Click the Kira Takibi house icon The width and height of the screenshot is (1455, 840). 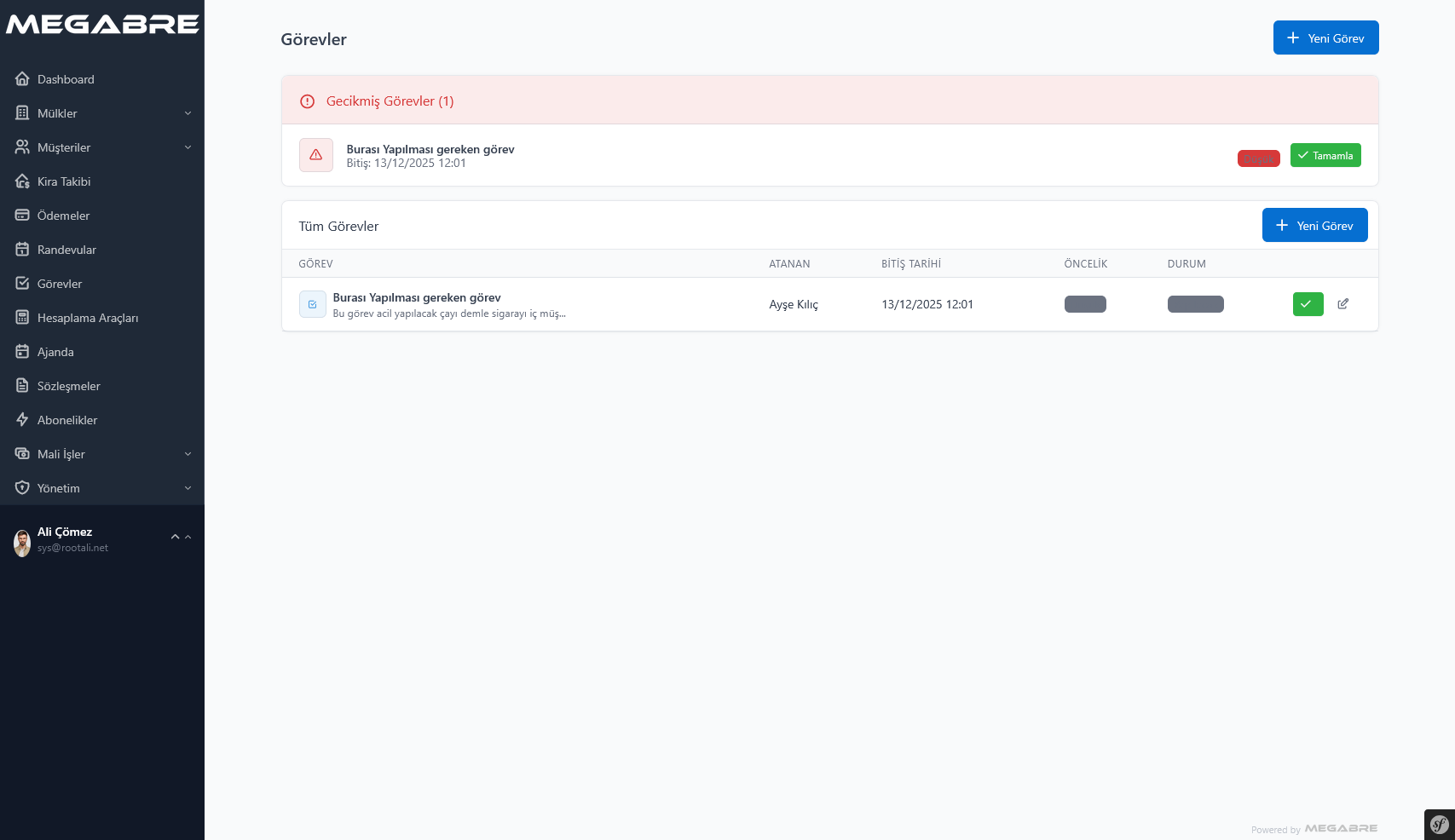22,181
